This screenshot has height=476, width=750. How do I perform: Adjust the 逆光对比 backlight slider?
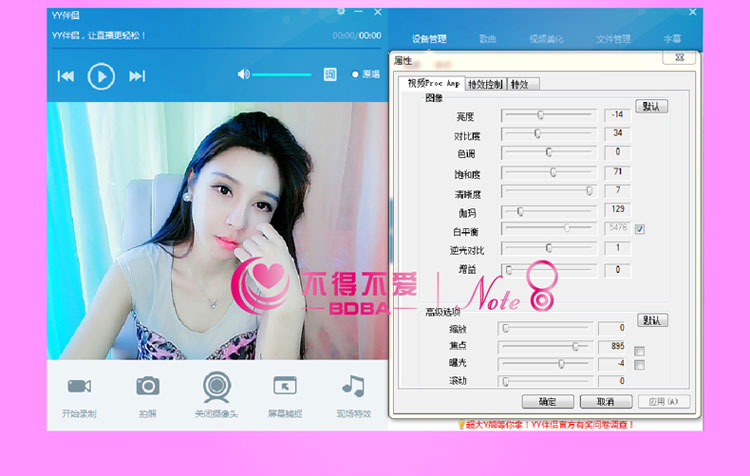click(x=549, y=248)
